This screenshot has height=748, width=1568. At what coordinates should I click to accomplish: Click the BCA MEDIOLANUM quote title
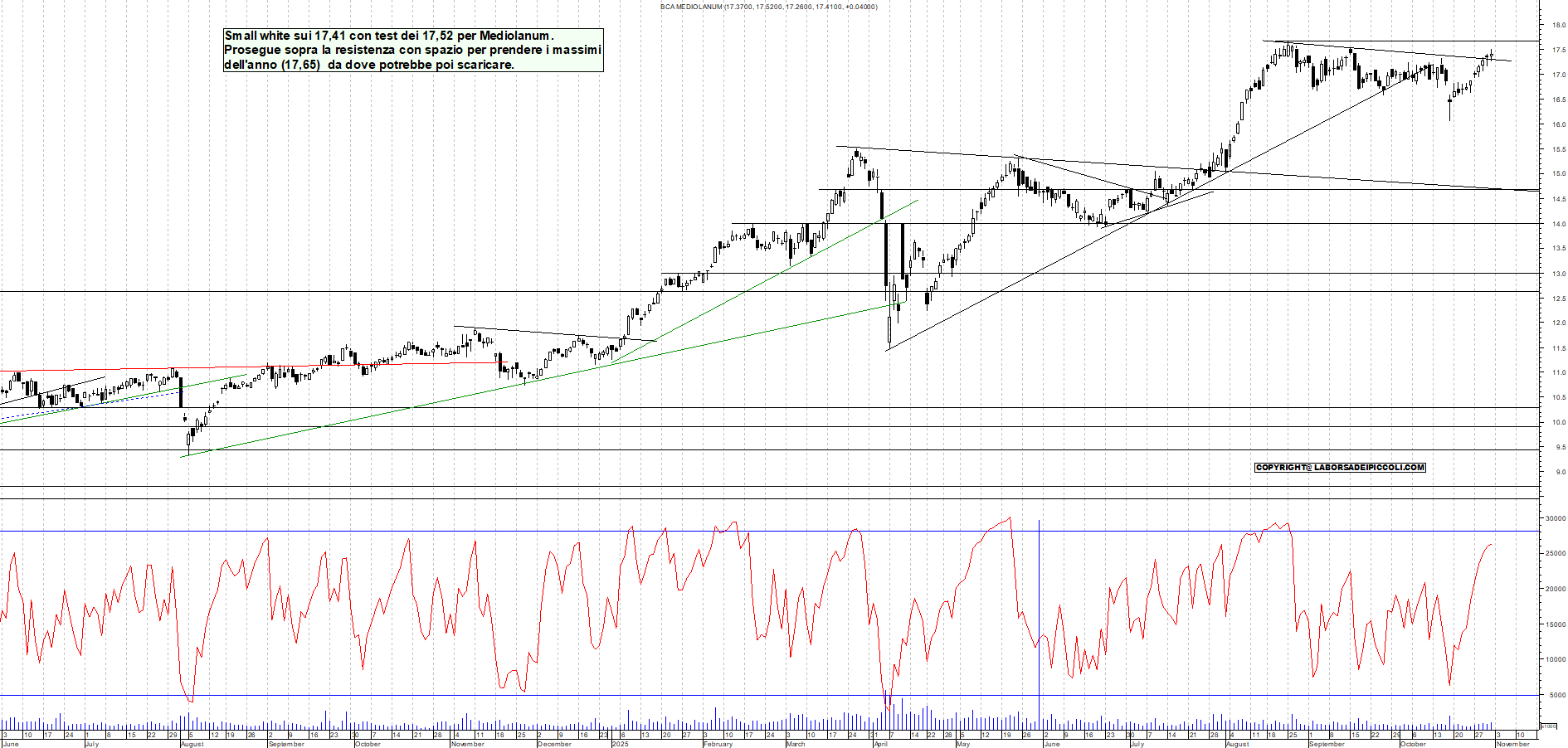pos(765,7)
